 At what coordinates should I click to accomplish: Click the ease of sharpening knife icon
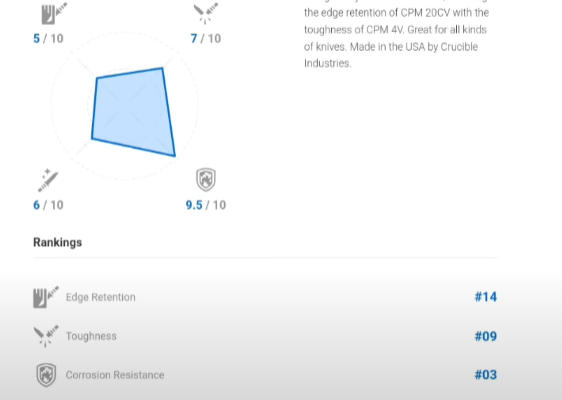point(48,180)
